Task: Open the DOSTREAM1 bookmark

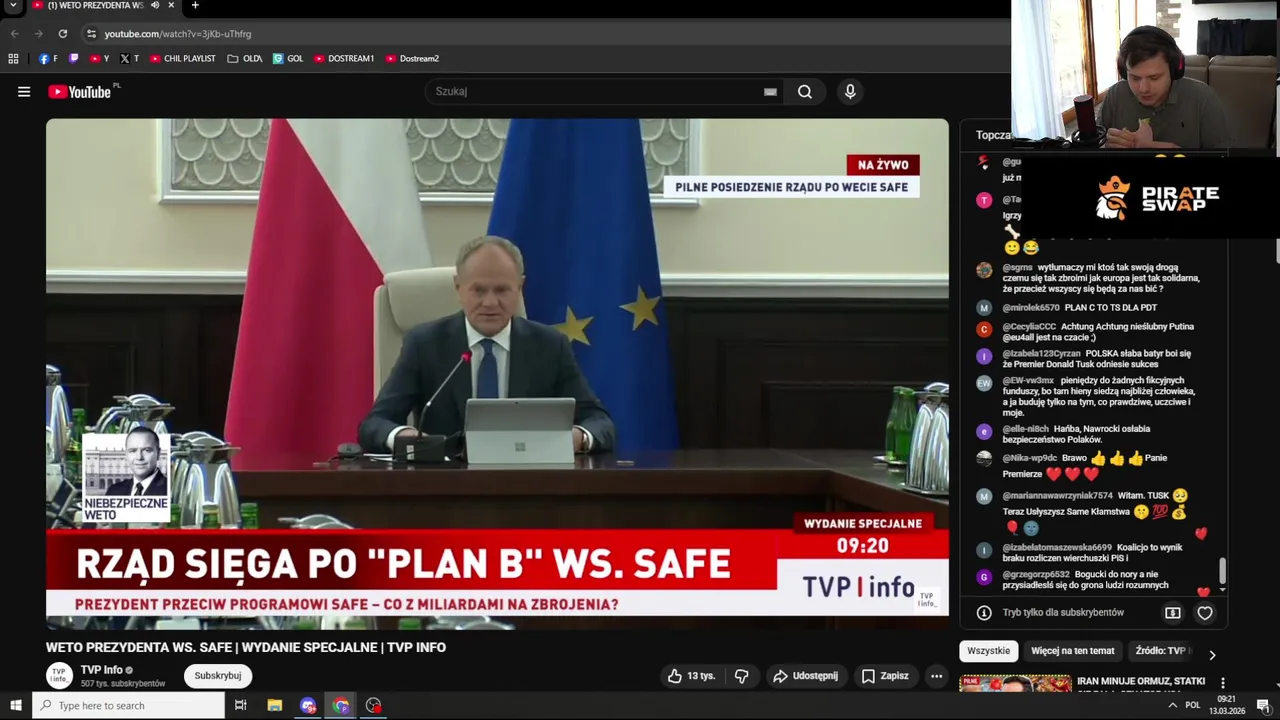Action: coord(344,59)
